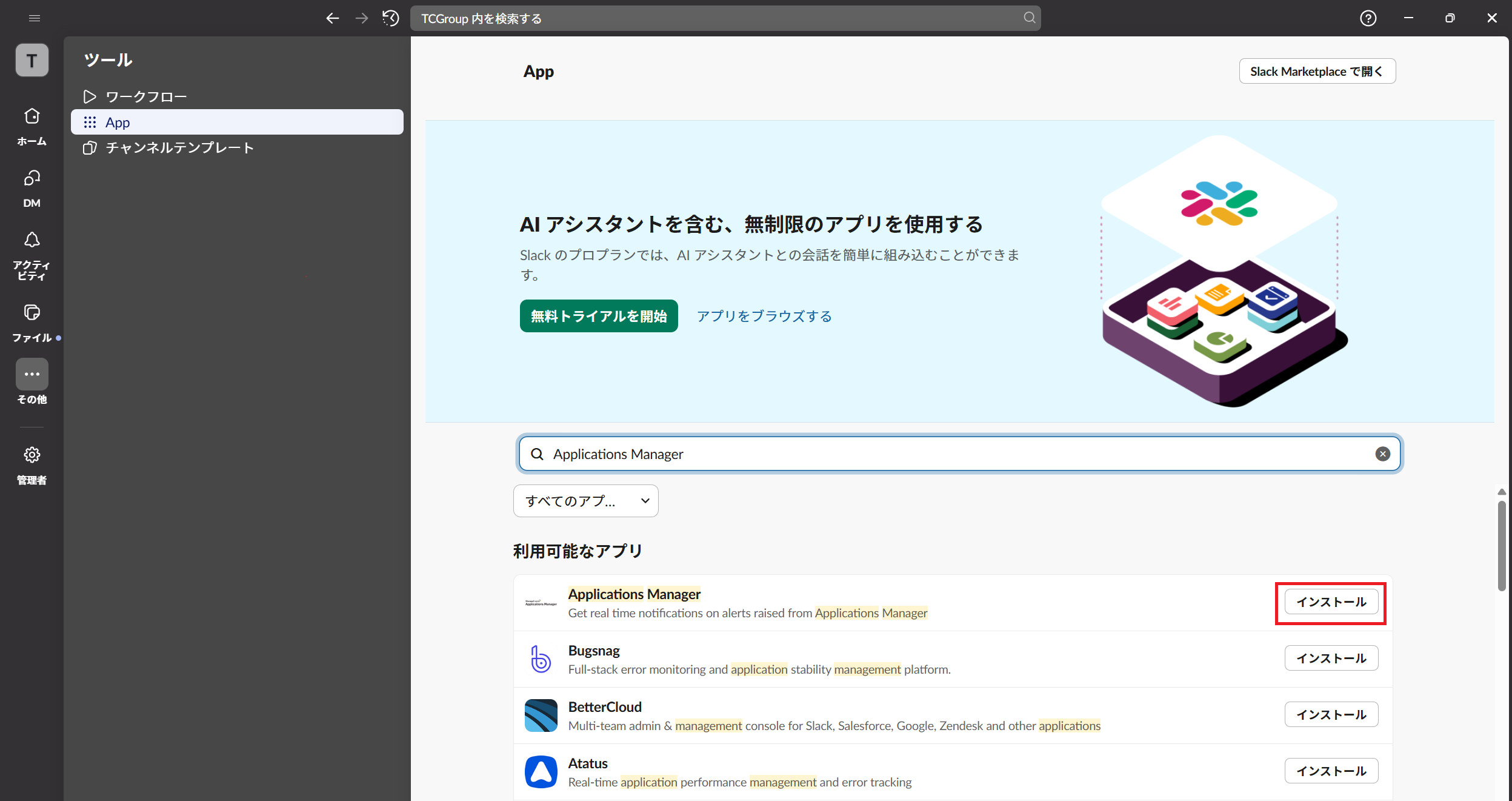Click the More (その他) ellipsis icon
Screen dimensions: 1512x801
tap(32, 374)
